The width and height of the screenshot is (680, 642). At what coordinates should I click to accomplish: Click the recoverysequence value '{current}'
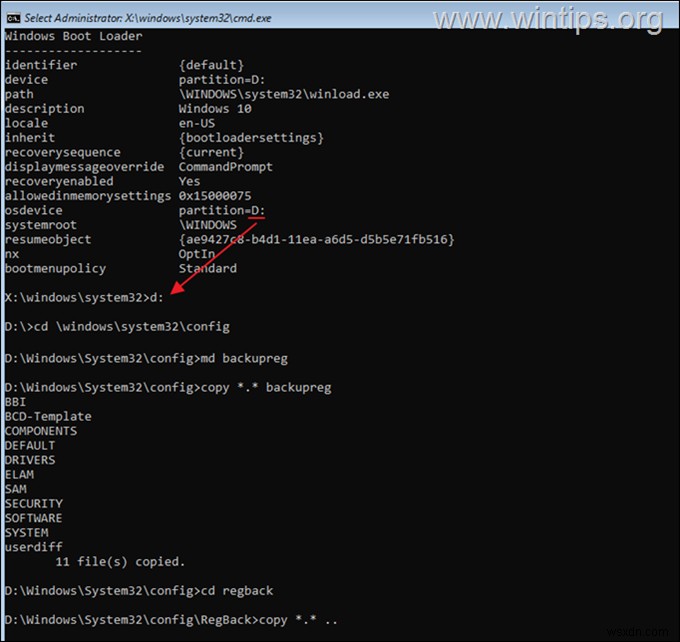click(x=212, y=152)
